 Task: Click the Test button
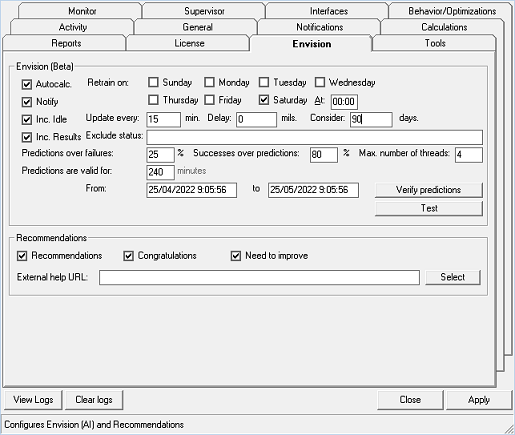(x=429, y=208)
